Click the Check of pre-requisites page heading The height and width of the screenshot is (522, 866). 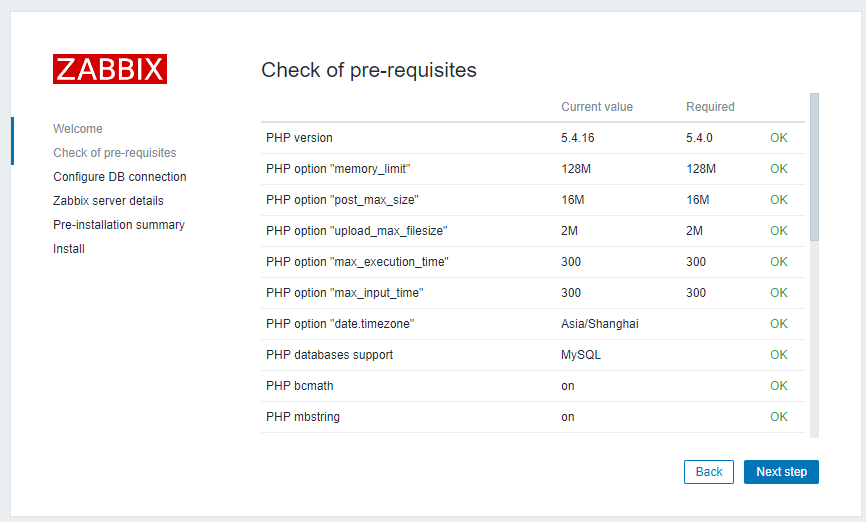tap(368, 70)
